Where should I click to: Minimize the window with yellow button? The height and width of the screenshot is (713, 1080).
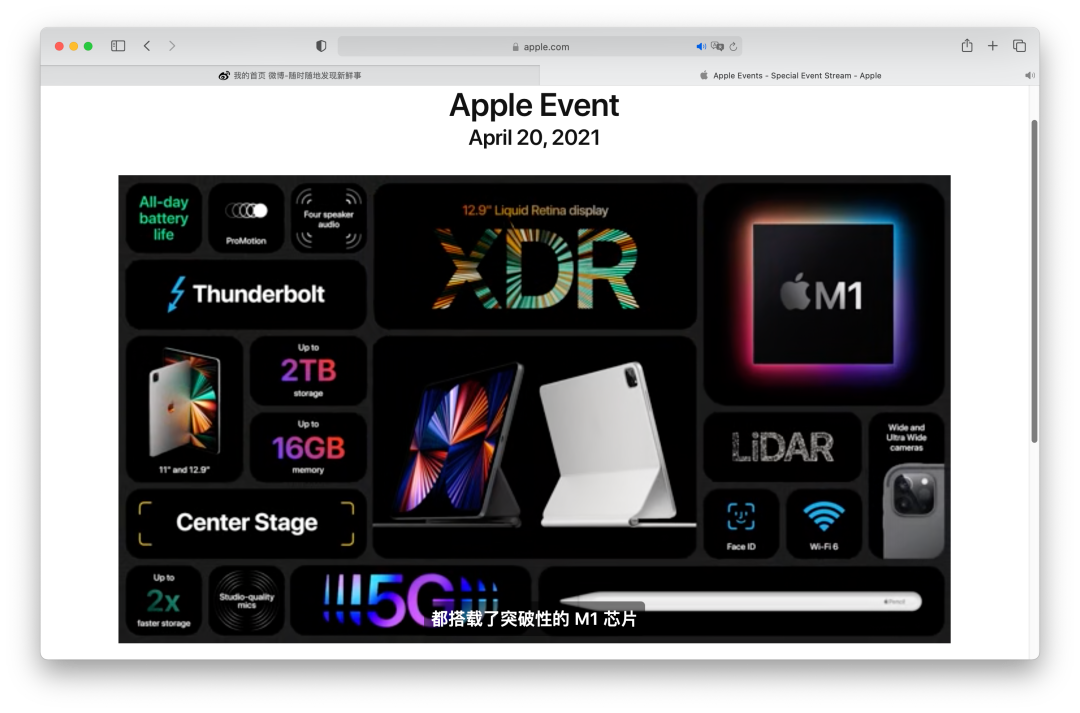(74, 46)
